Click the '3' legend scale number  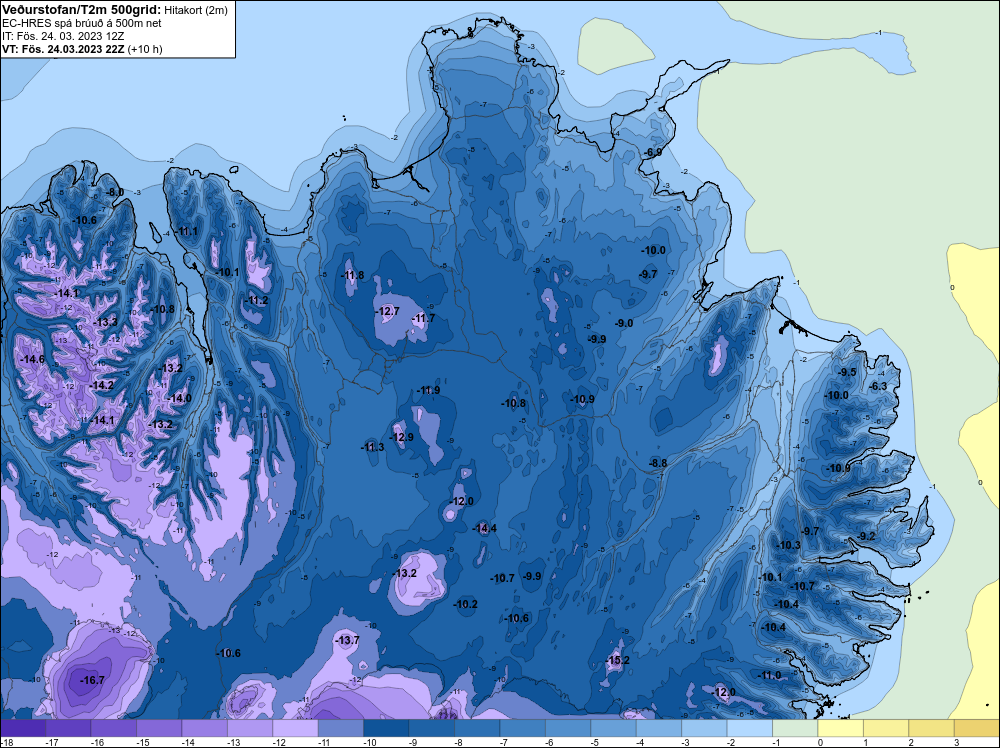pos(957,743)
